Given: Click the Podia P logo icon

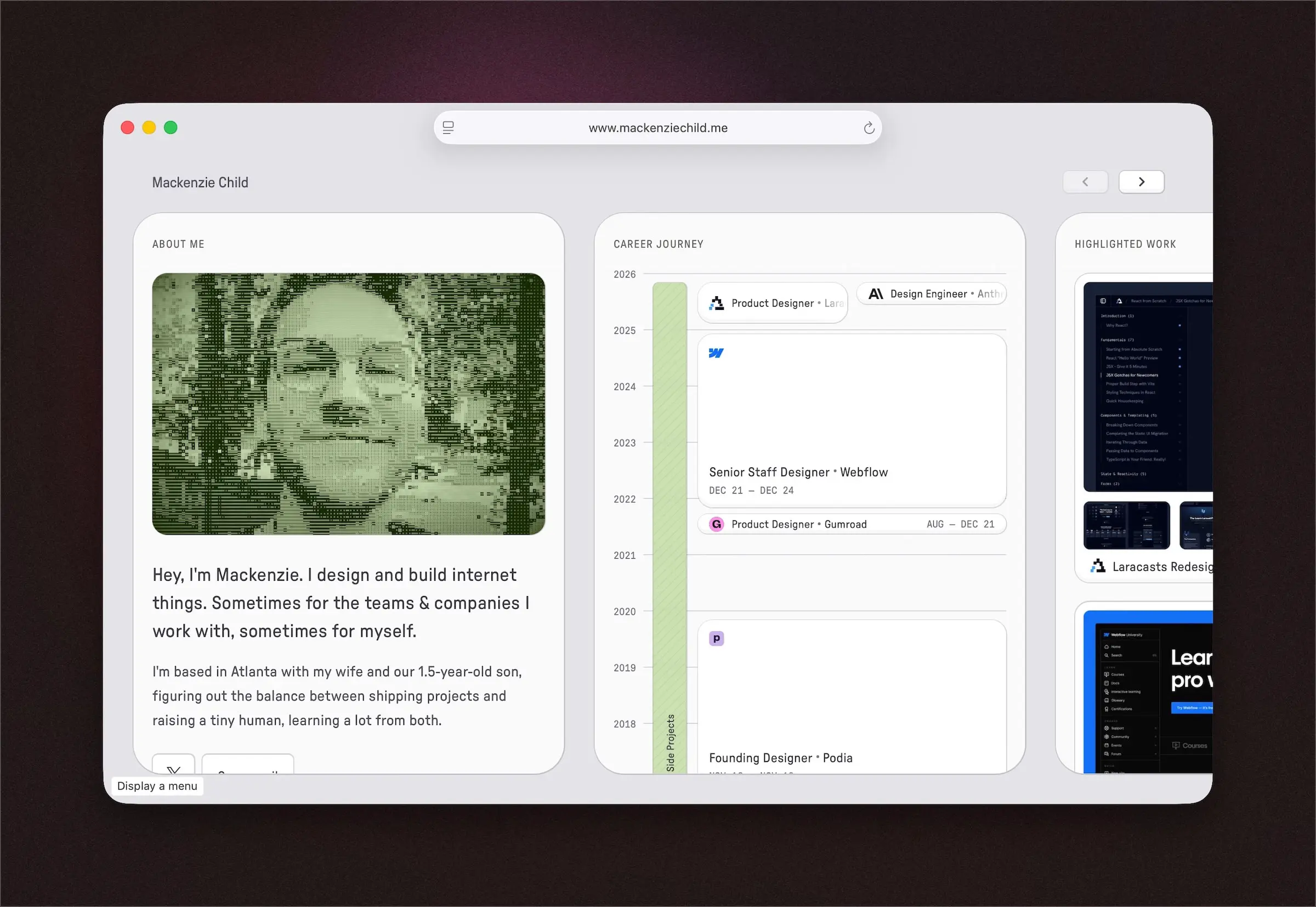Looking at the screenshot, I should pos(717,638).
